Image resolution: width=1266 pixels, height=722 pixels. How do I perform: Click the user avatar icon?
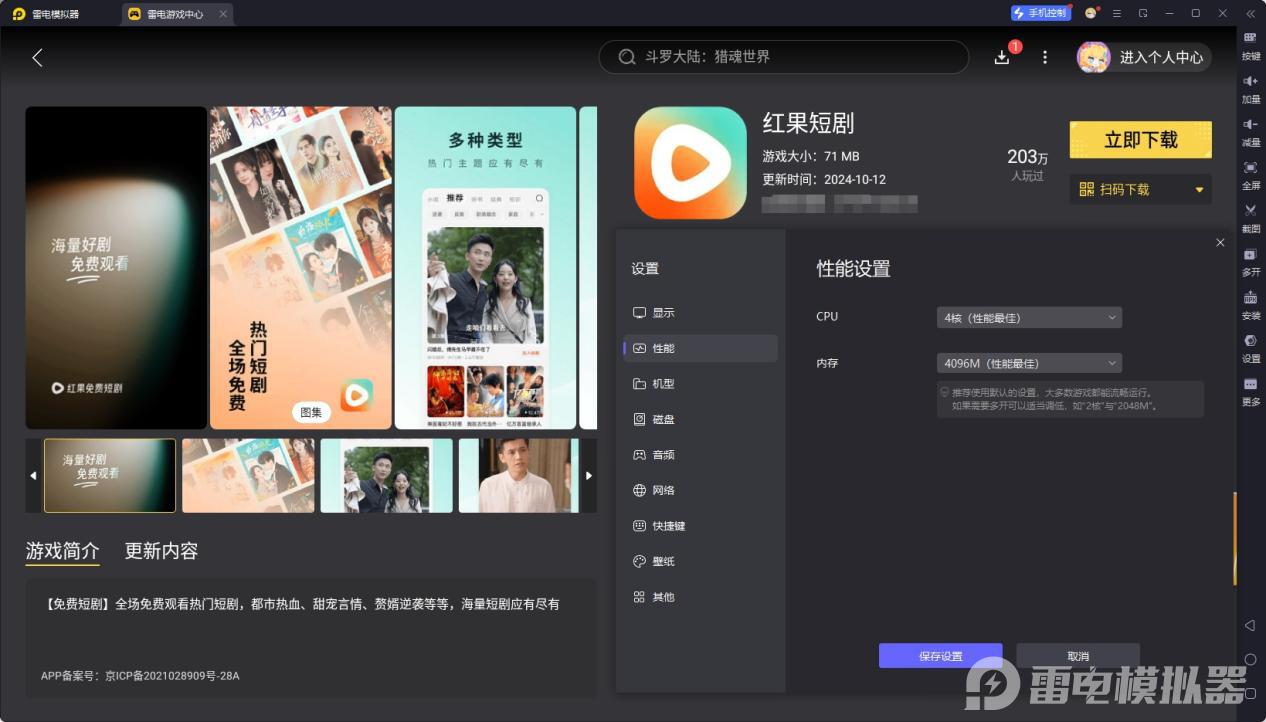[1093, 57]
